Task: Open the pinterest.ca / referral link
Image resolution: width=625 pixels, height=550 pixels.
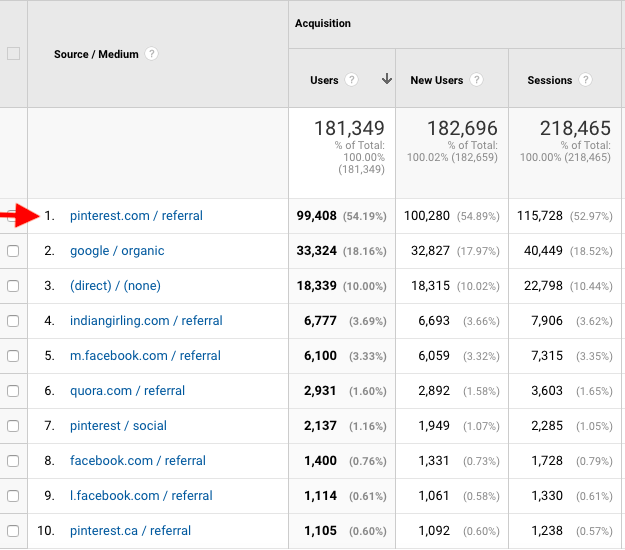Action: (x=130, y=531)
